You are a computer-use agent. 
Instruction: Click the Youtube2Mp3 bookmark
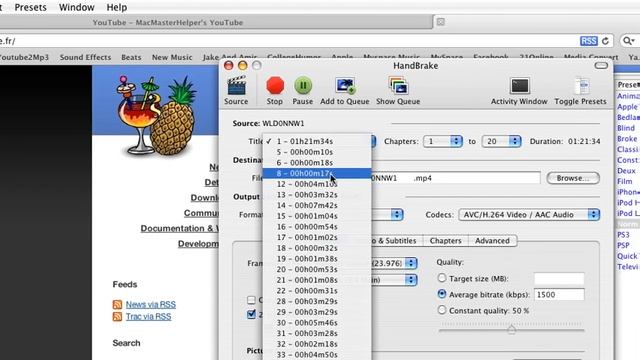(24, 57)
